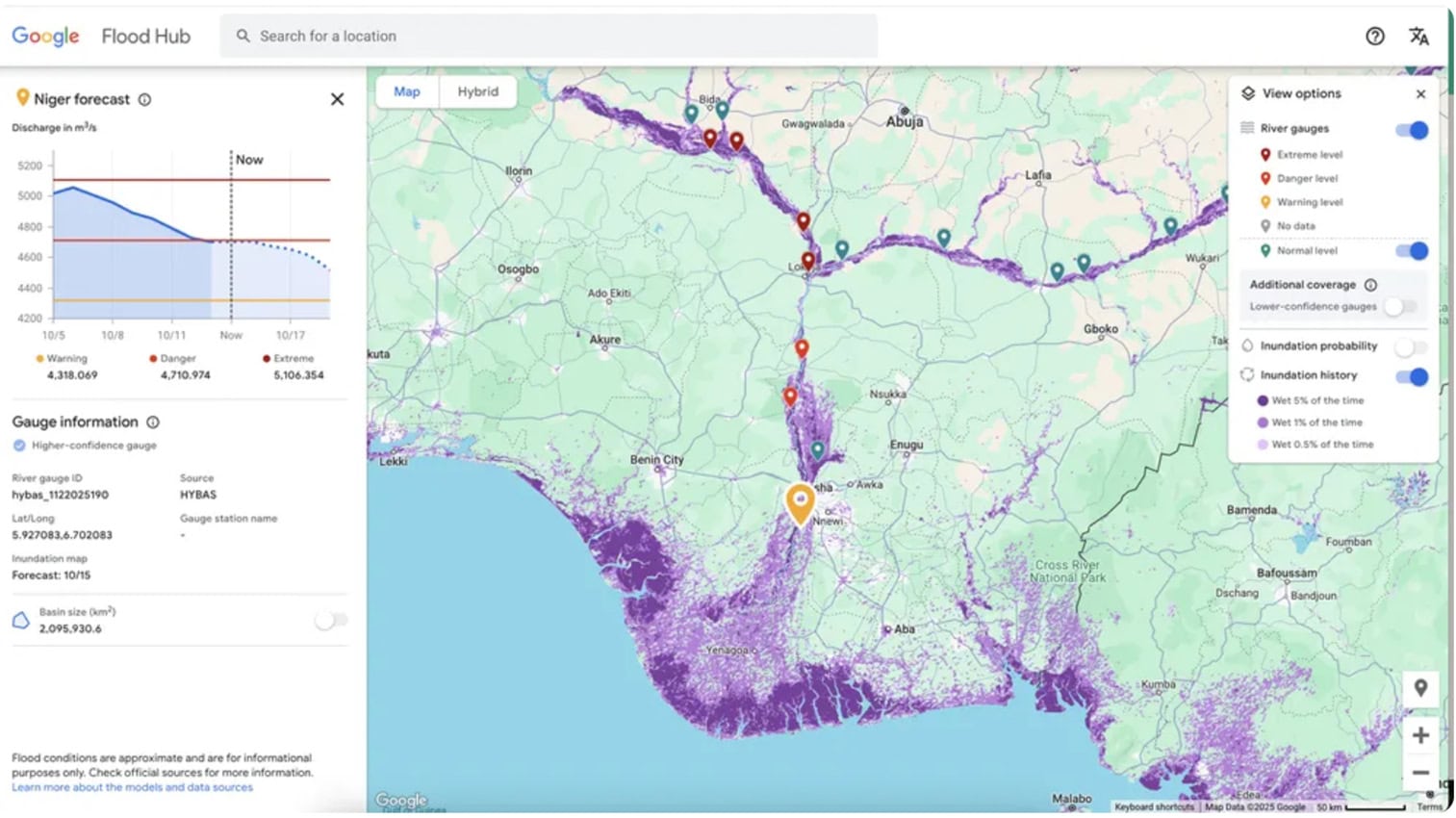The image size is (1456, 818).
Task: Enable Inundation probability switch
Action: (1410, 346)
